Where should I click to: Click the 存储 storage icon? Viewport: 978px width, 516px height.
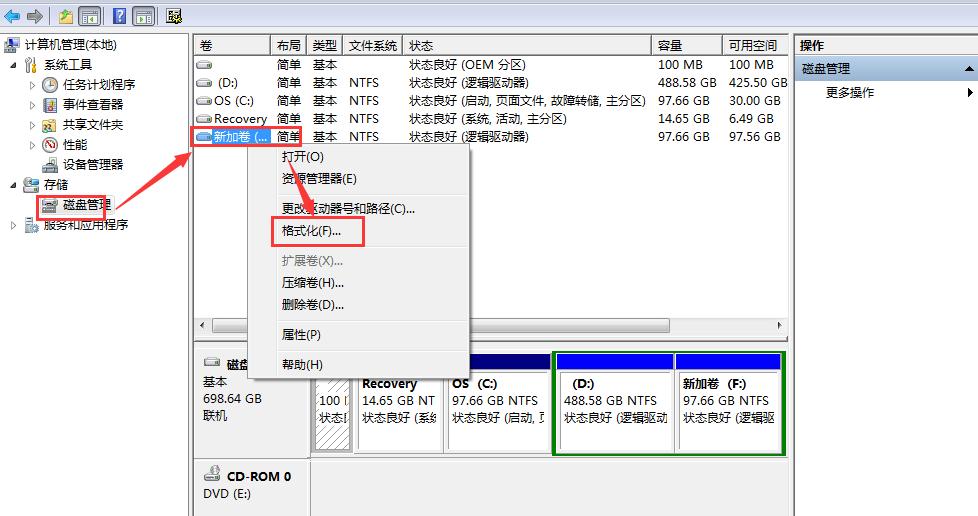[31, 185]
